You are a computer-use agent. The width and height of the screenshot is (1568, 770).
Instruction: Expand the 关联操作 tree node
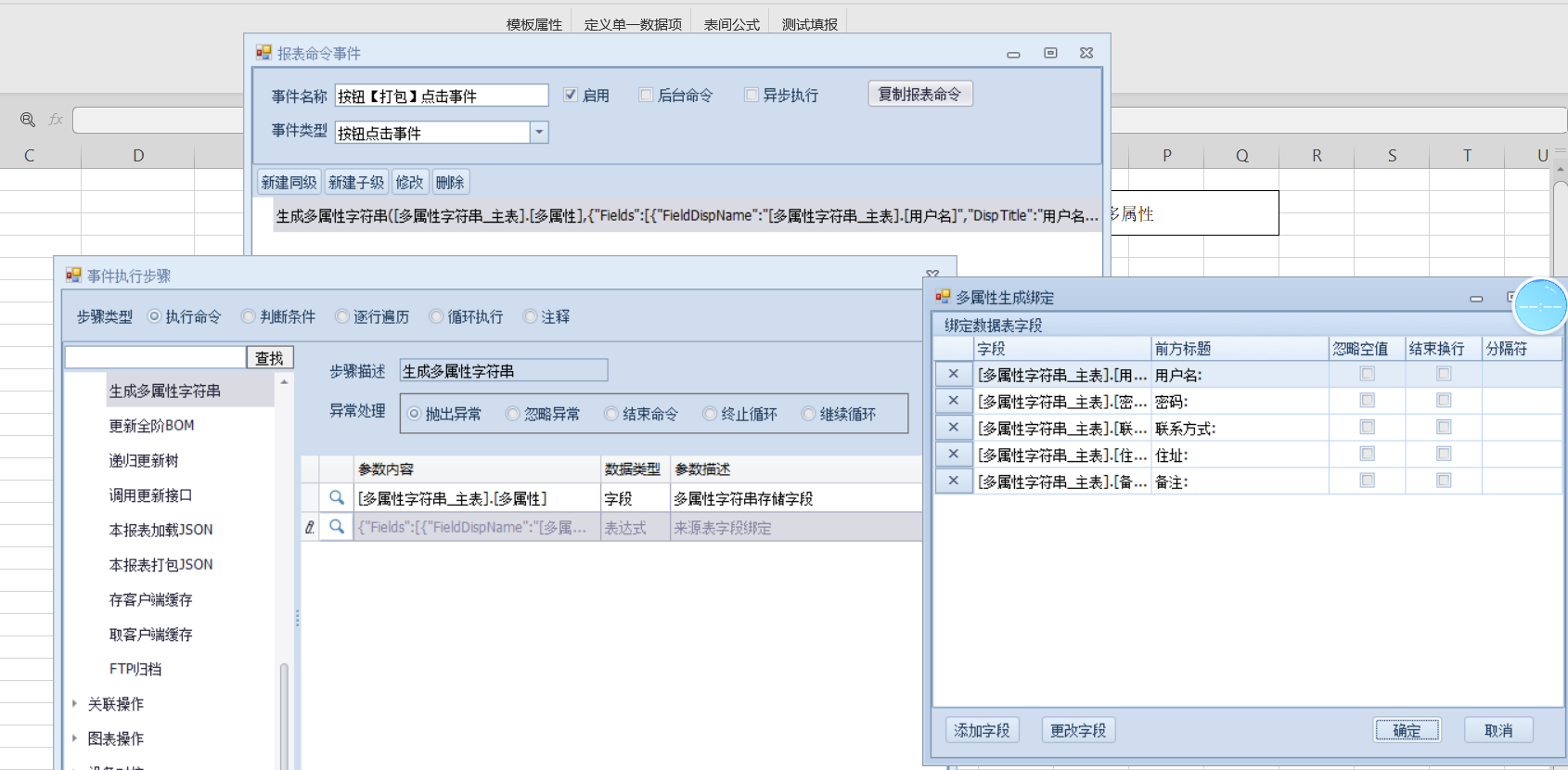pyautogui.click(x=74, y=704)
